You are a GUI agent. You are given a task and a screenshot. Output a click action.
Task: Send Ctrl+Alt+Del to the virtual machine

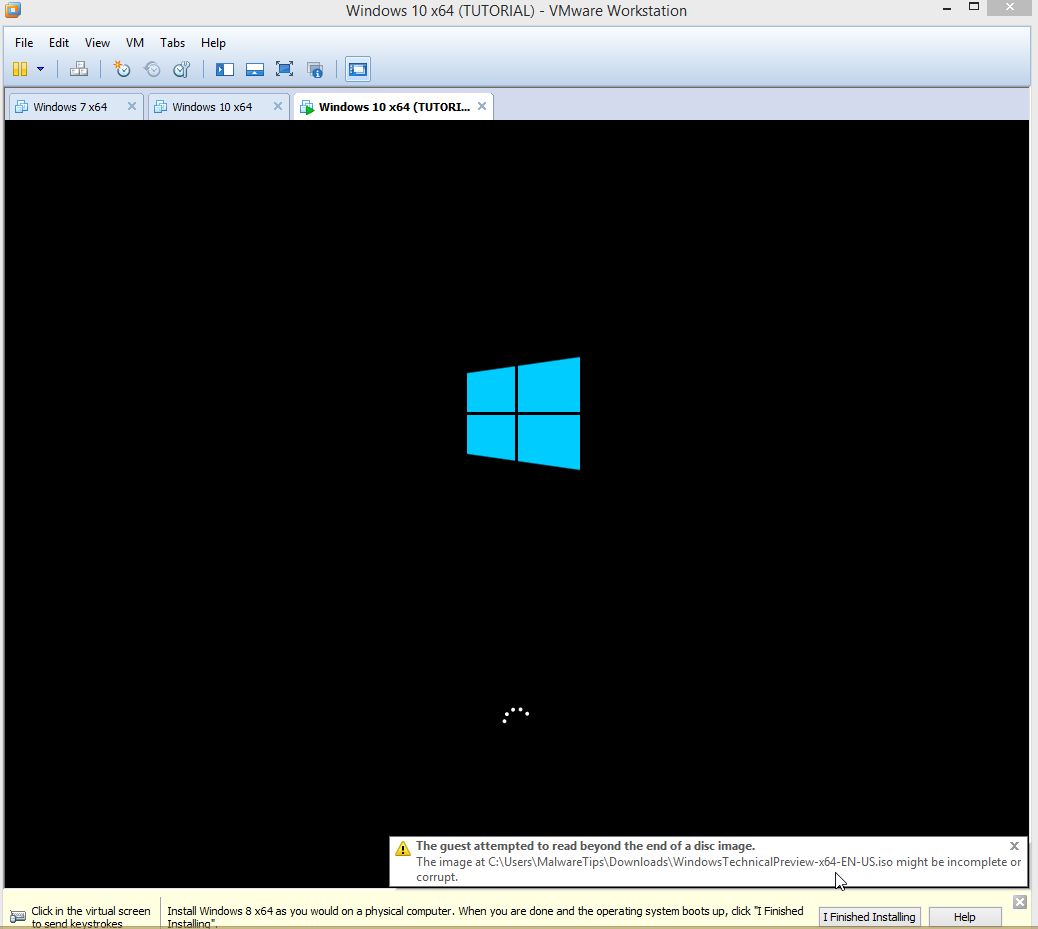click(x=79, y=69)
